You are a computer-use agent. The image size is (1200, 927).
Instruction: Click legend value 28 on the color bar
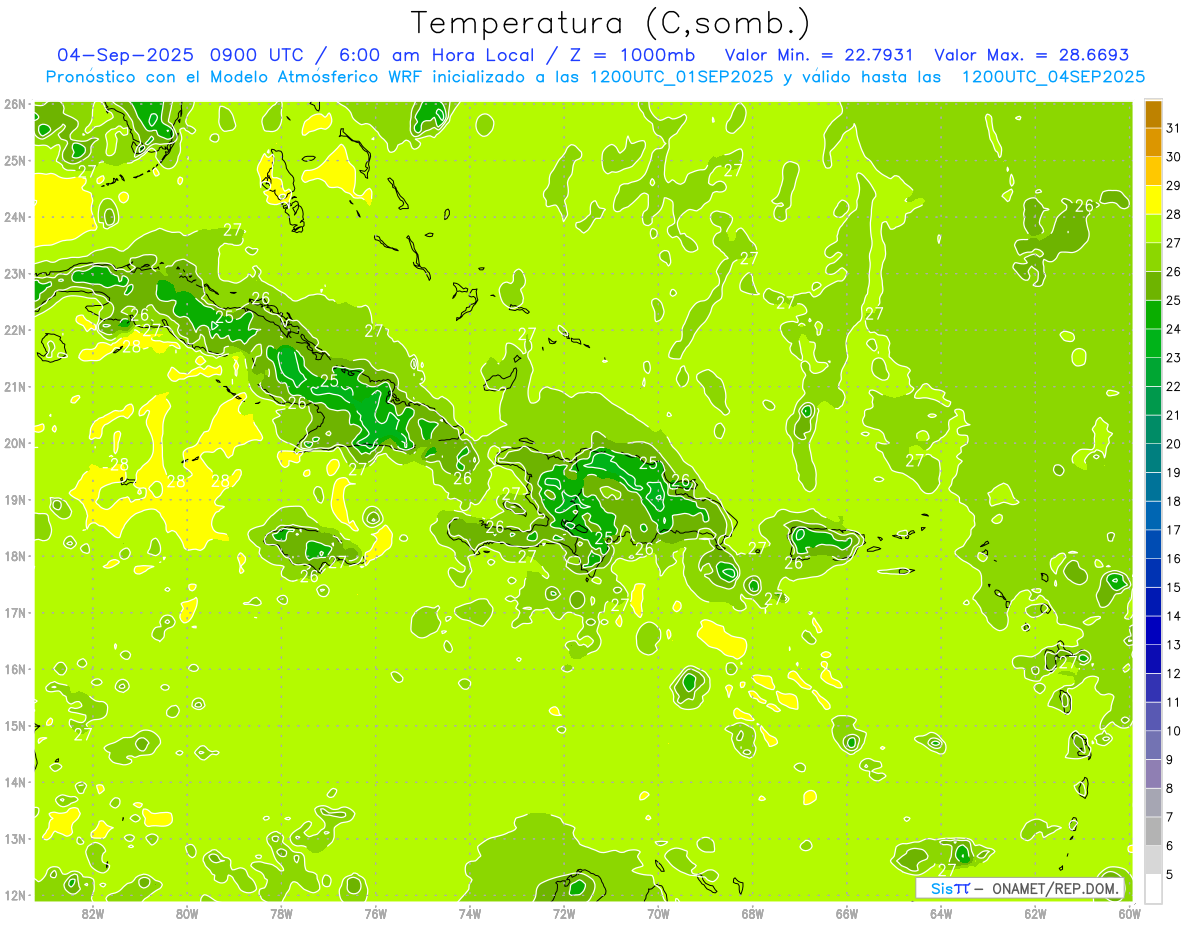(x=1173, y=214)
